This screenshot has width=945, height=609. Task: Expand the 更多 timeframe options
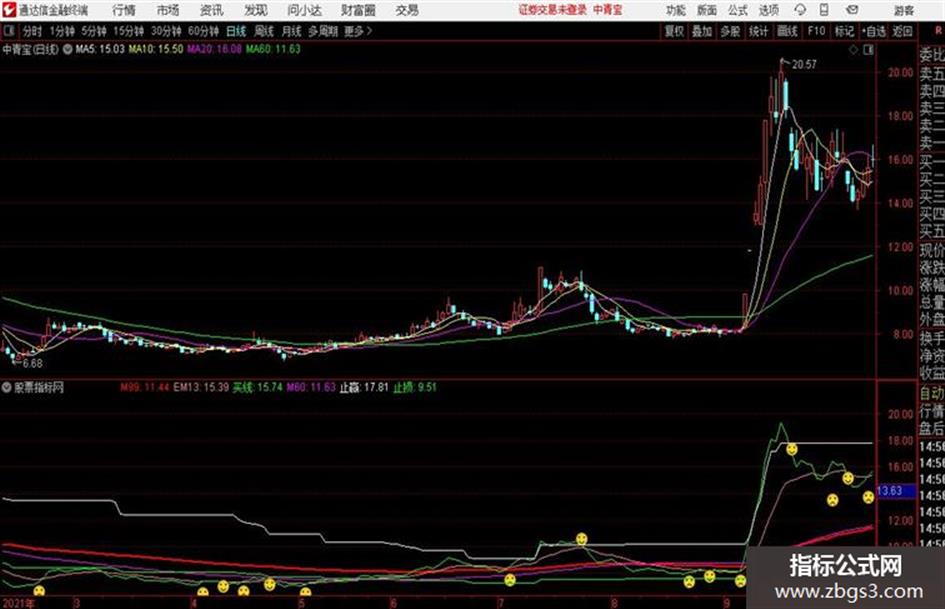pos(358,31)
